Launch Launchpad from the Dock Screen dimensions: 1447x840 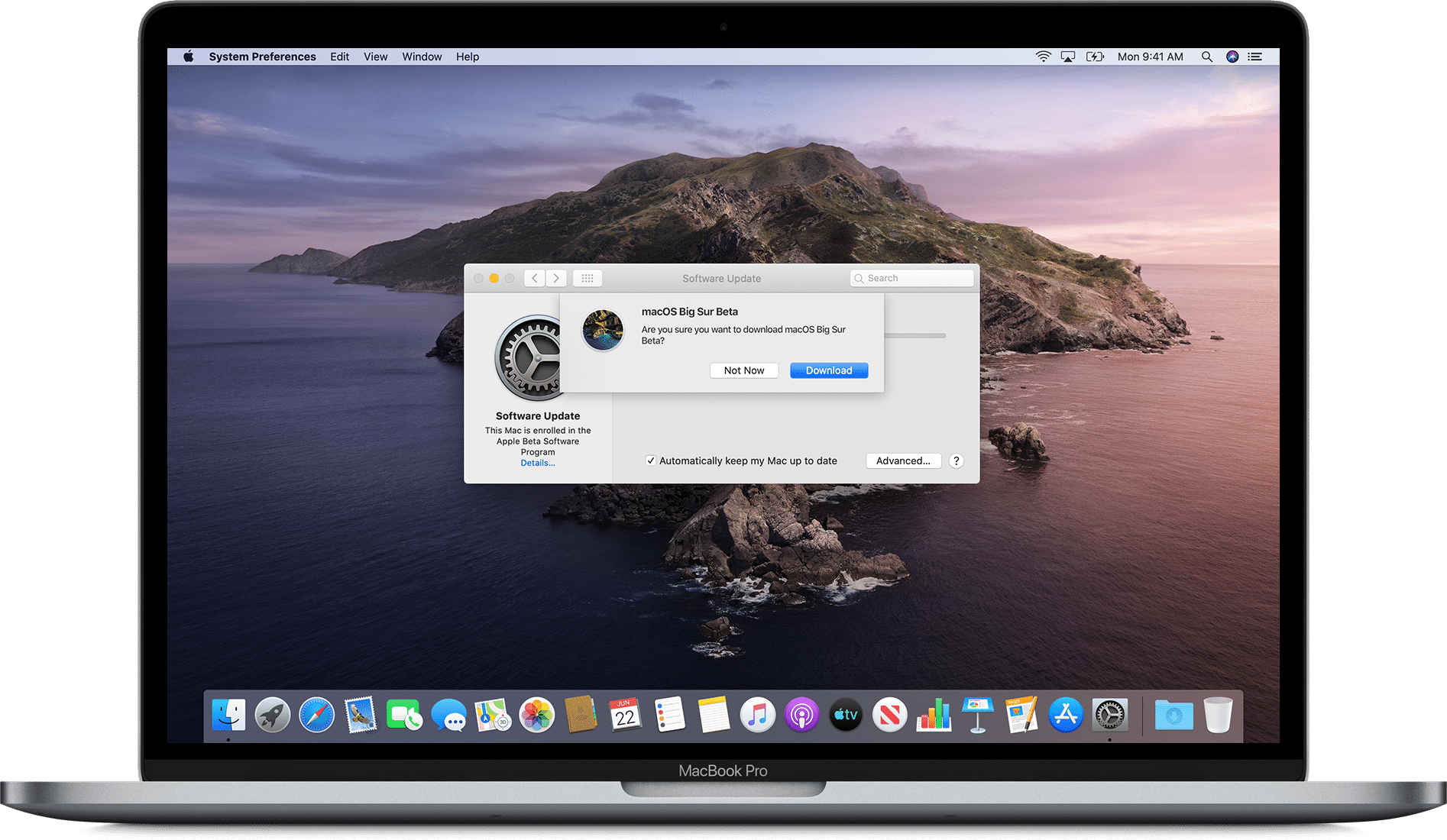[x=273, y=716]
